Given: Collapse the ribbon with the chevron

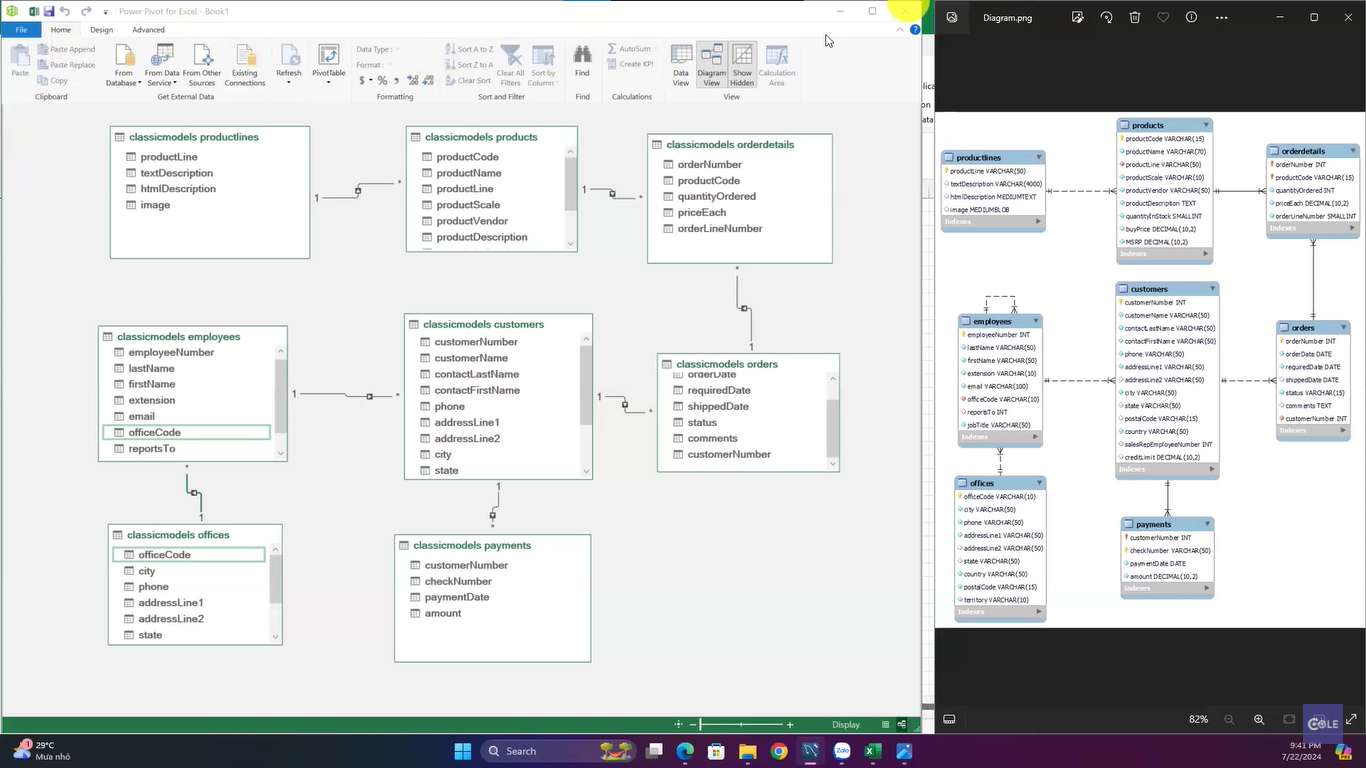Looking at the screenshot, I should (900, 30).
